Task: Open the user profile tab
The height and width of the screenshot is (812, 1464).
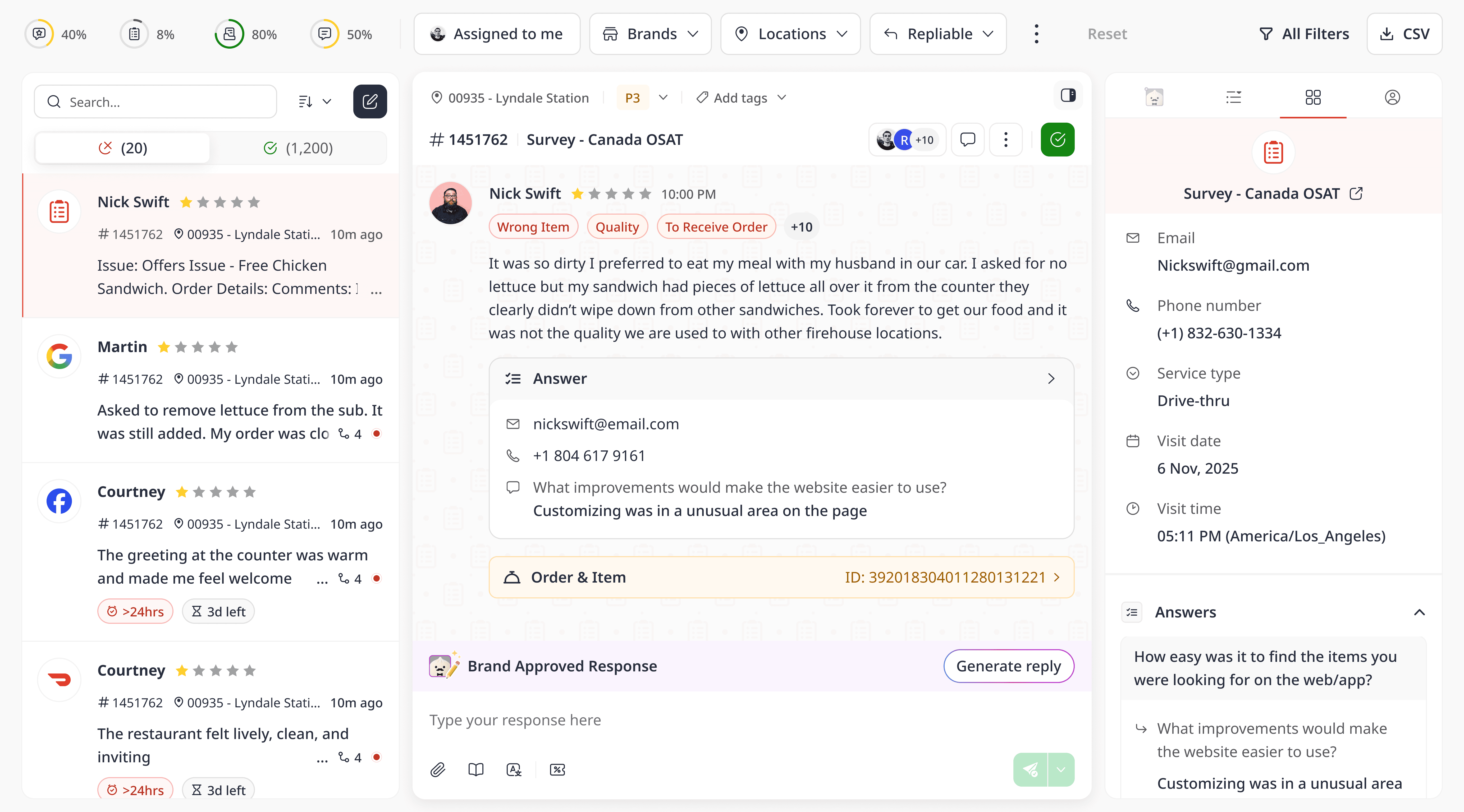Action: point(1392,98)
